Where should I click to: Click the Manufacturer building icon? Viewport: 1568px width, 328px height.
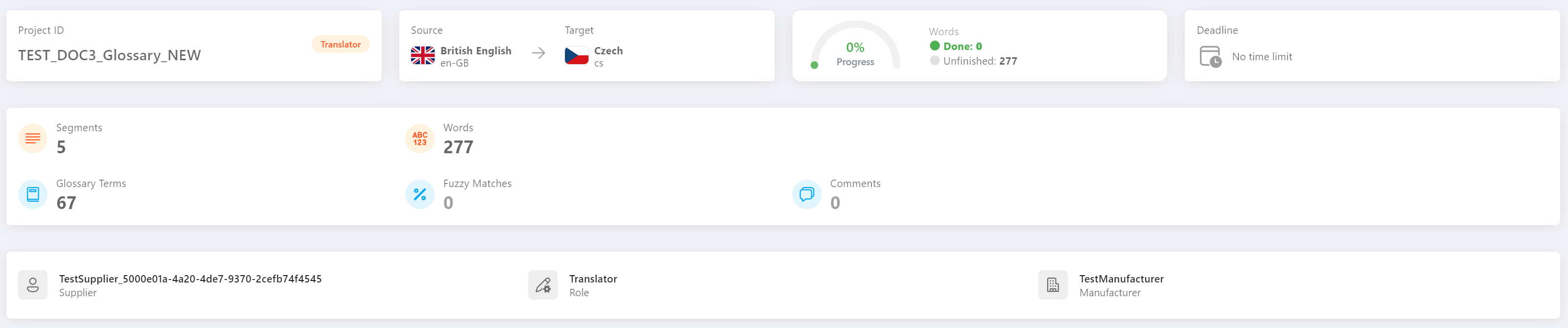point(1053,285)
